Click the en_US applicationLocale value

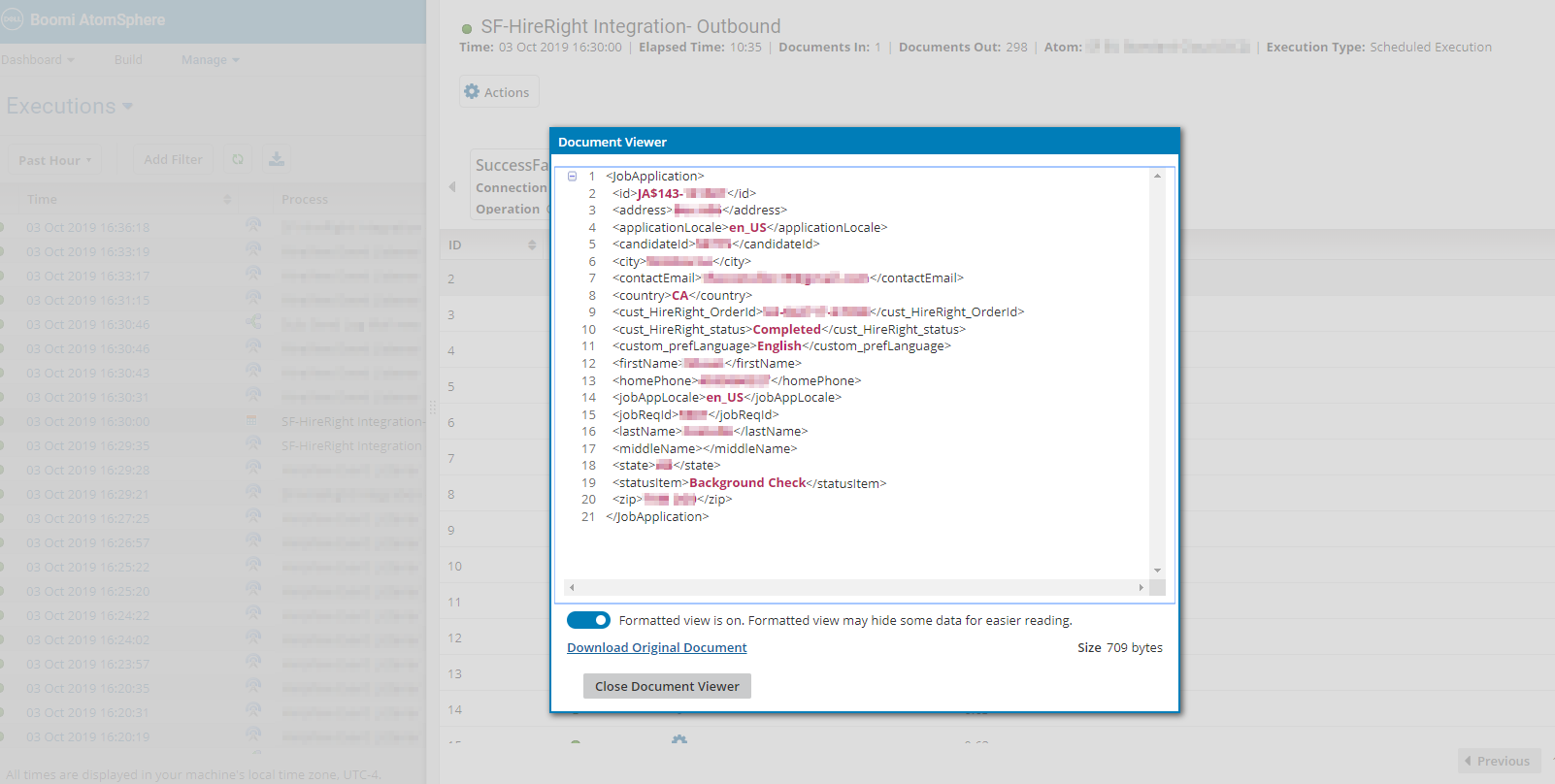pyautogui.click(x=747, y=228)
